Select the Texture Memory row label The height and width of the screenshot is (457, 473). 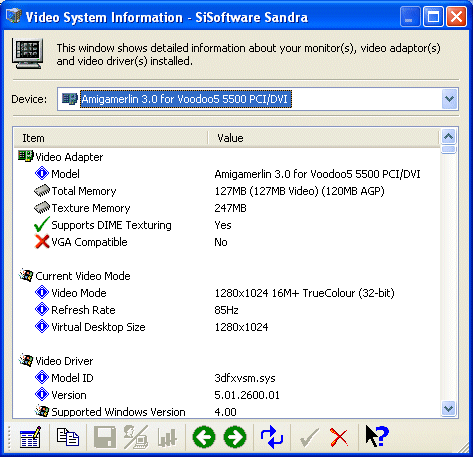[91, 208]
